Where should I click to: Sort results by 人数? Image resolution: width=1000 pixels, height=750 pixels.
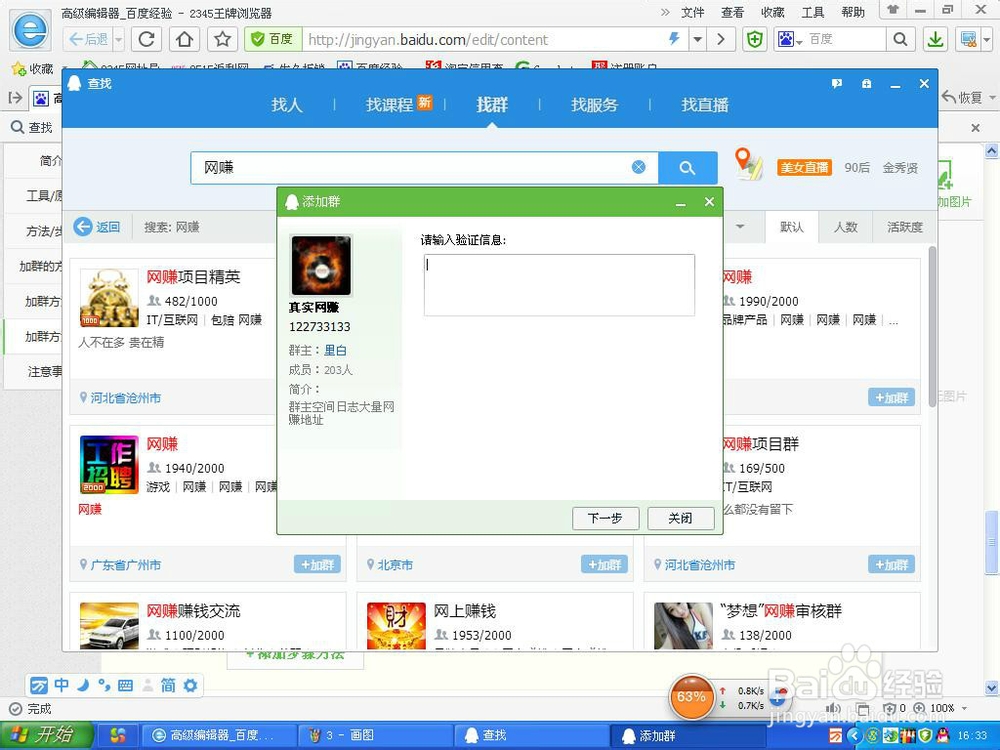pyautogui.click(x=846, y=227)
